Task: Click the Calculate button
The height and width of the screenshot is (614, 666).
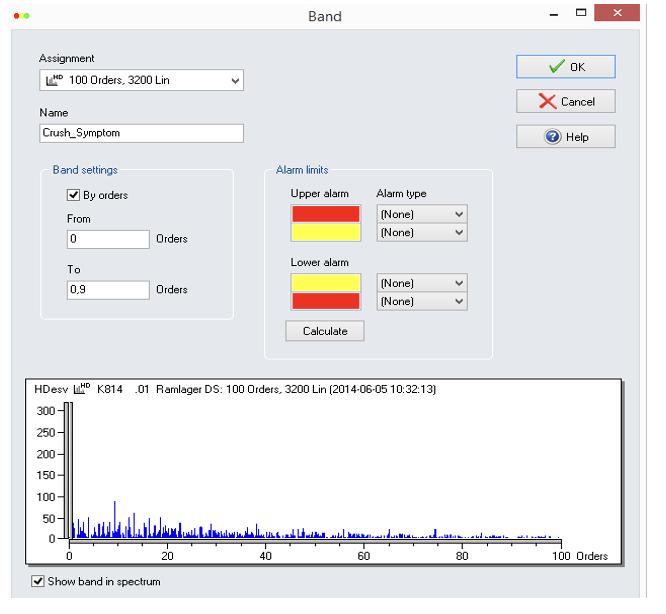Action: (325, 331)
